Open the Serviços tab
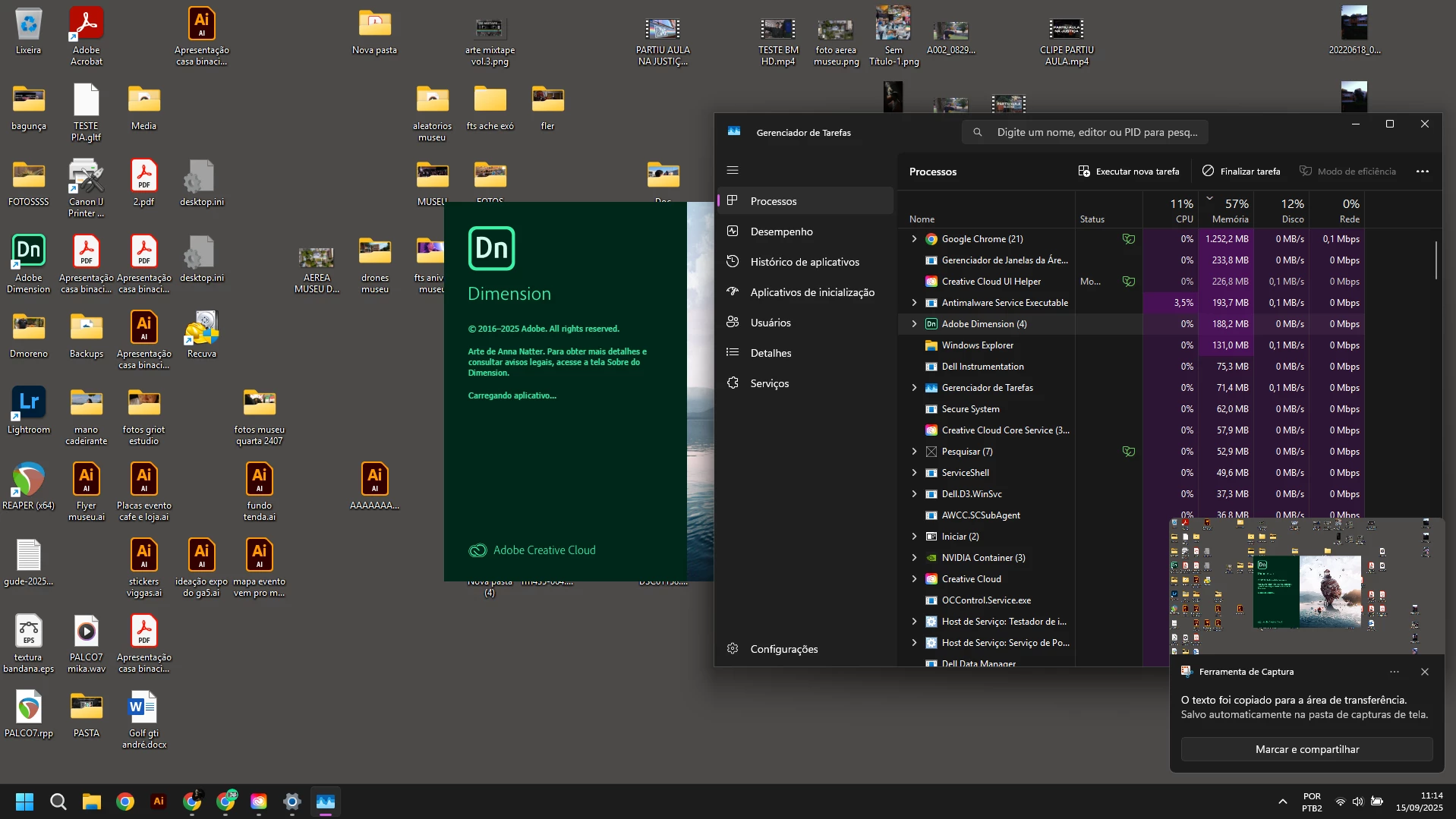 pos(805,383)
